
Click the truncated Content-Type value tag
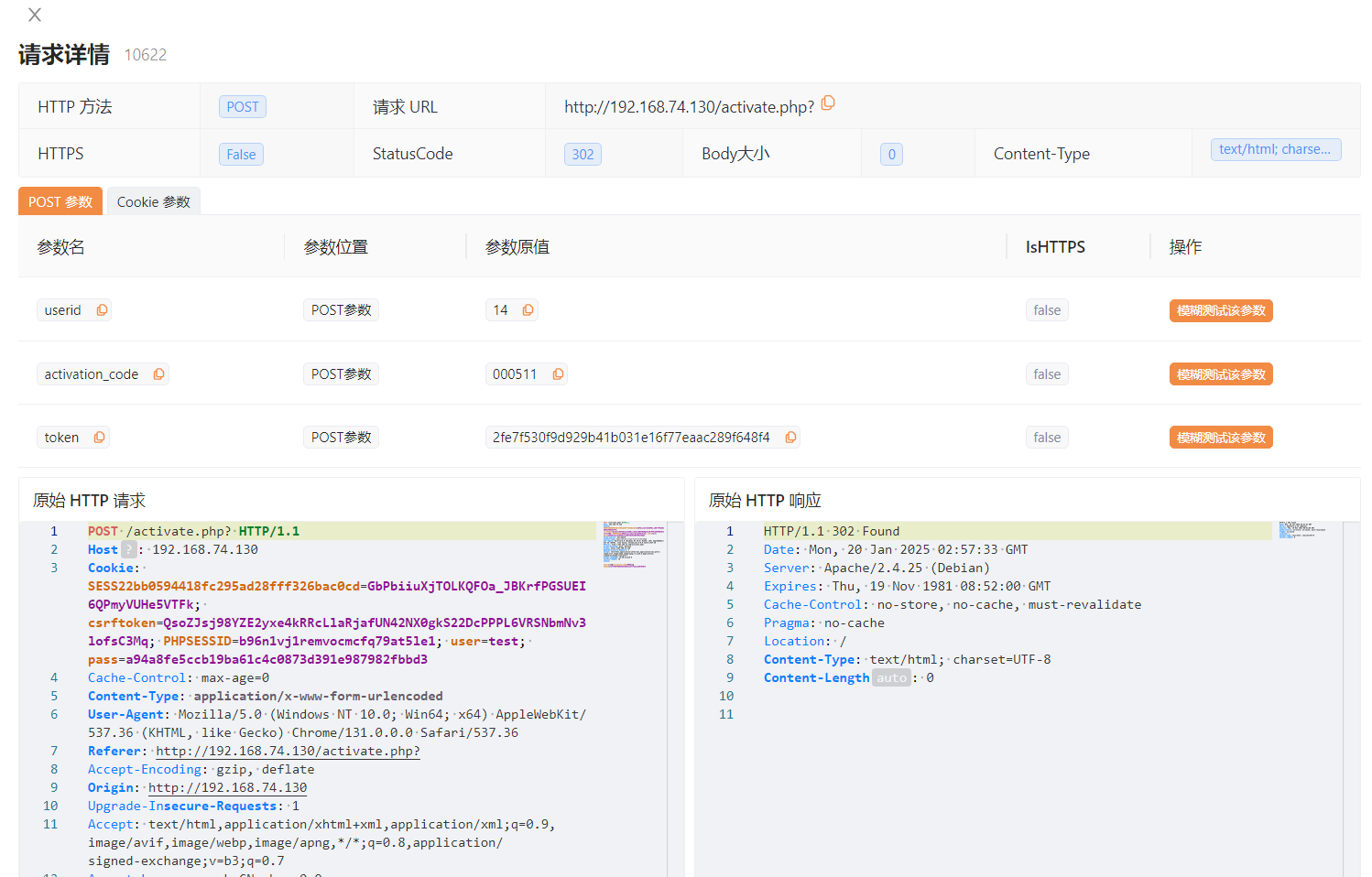point(1274,149)
